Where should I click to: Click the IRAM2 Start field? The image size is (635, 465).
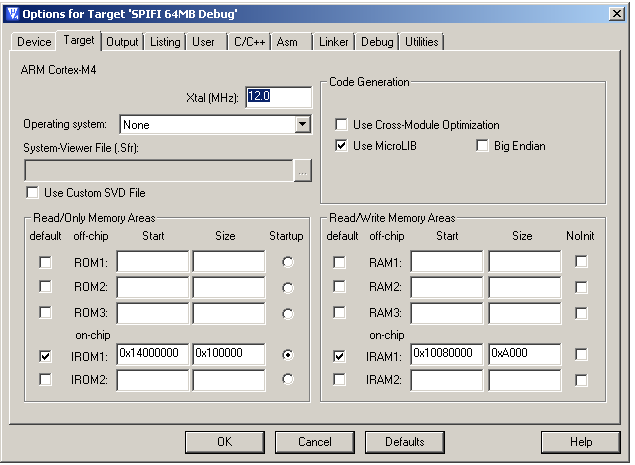point(447,380)
